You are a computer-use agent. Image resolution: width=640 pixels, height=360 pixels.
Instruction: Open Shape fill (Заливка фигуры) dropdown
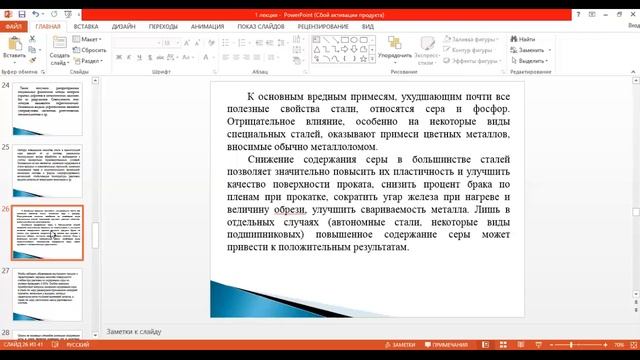[472, 39]
